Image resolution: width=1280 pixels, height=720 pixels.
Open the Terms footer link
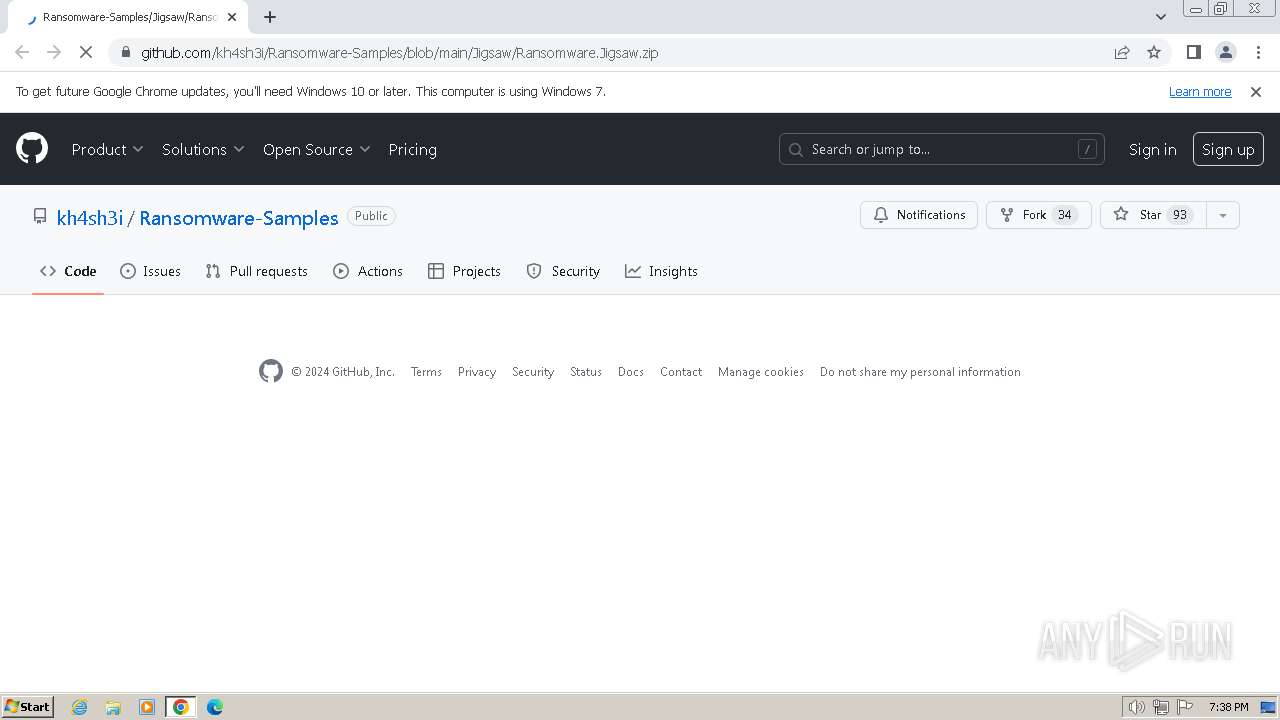pos(426,372)
